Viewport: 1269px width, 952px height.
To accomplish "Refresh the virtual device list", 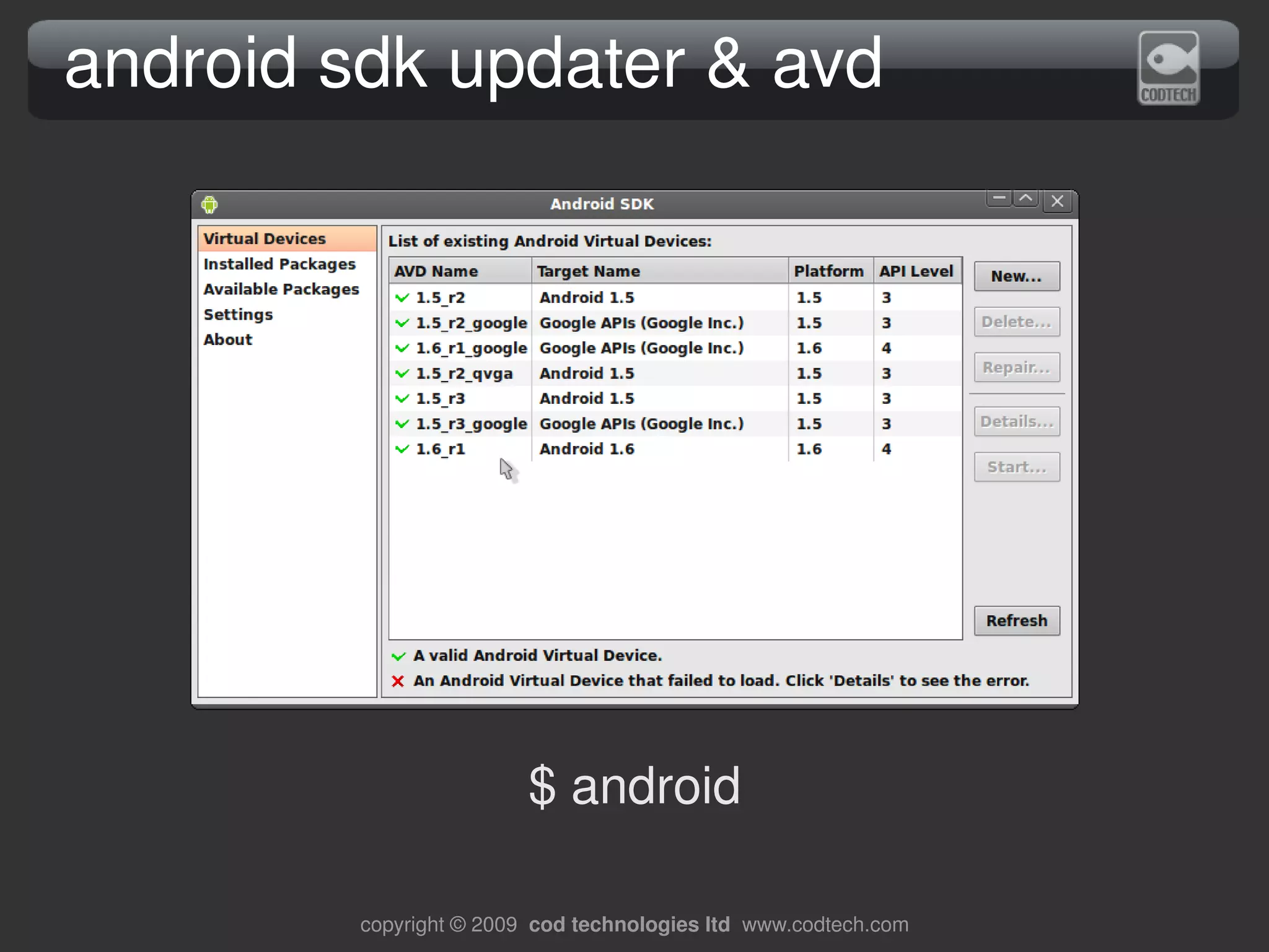I will pyautogui.click(x=1017, y=621).
